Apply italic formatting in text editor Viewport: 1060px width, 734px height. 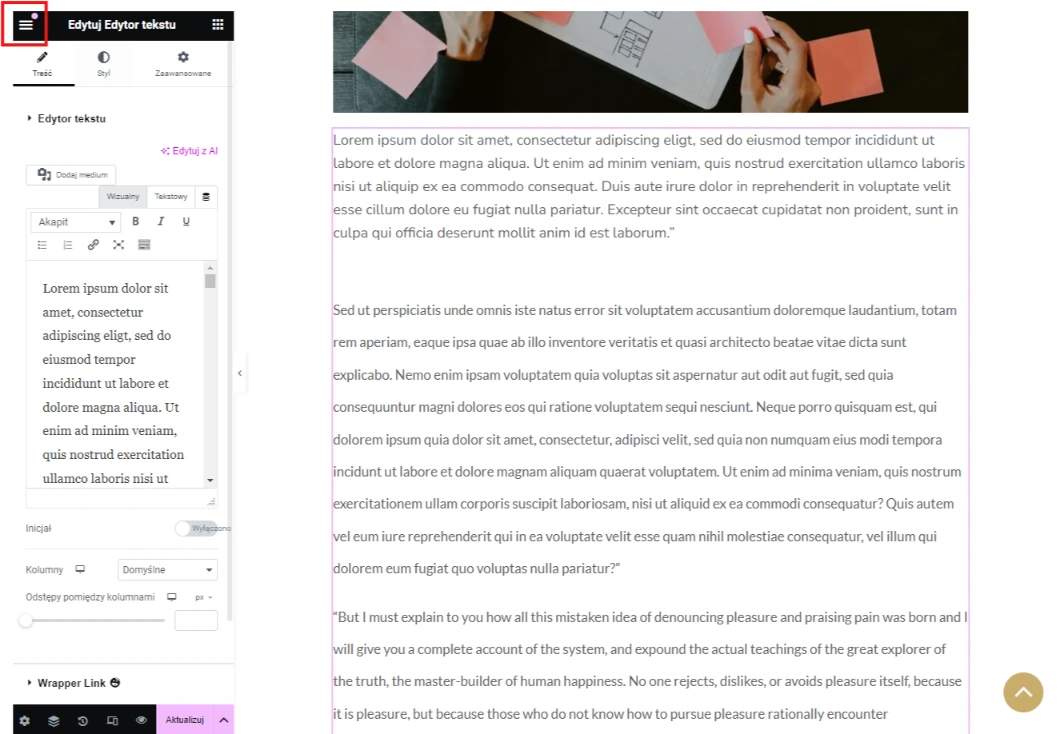click(160, 222)
